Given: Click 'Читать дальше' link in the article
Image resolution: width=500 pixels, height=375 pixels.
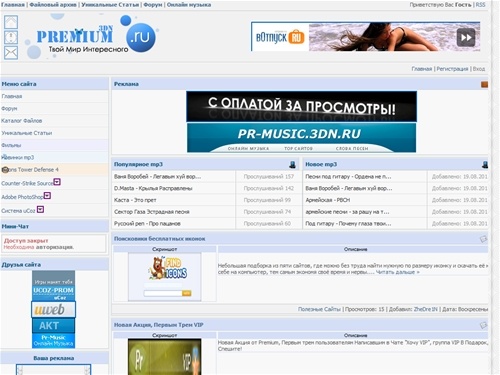Looking at the screenshot, I should click(398, 272).
